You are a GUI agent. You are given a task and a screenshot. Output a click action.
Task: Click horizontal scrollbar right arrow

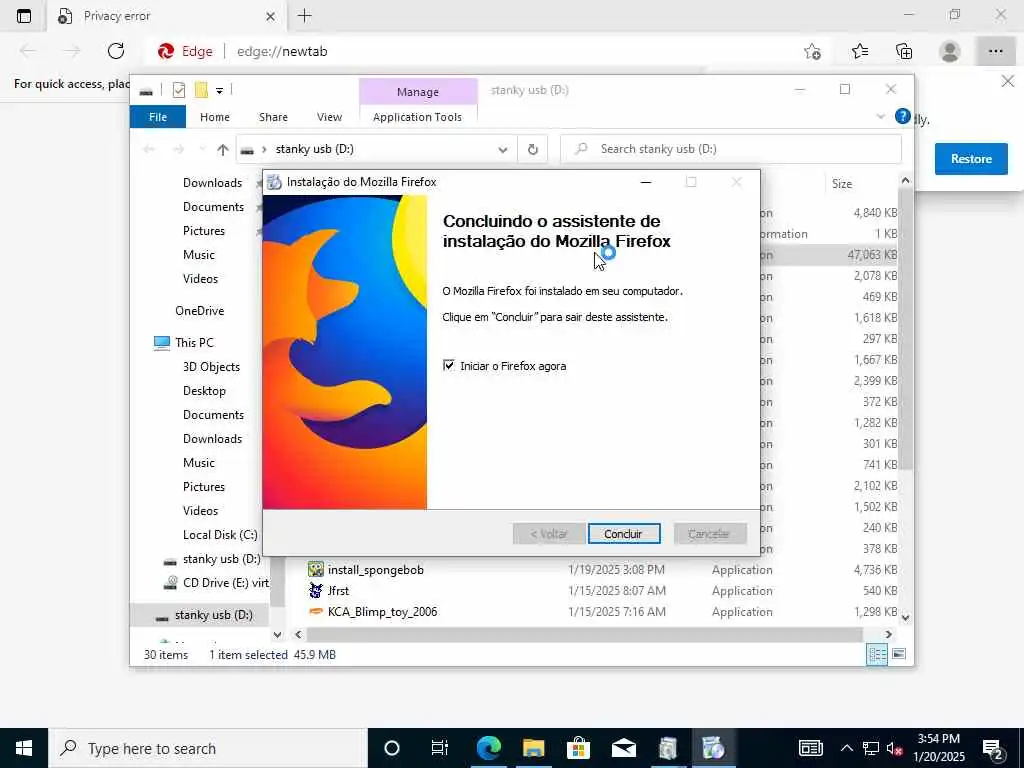point(888,634)
